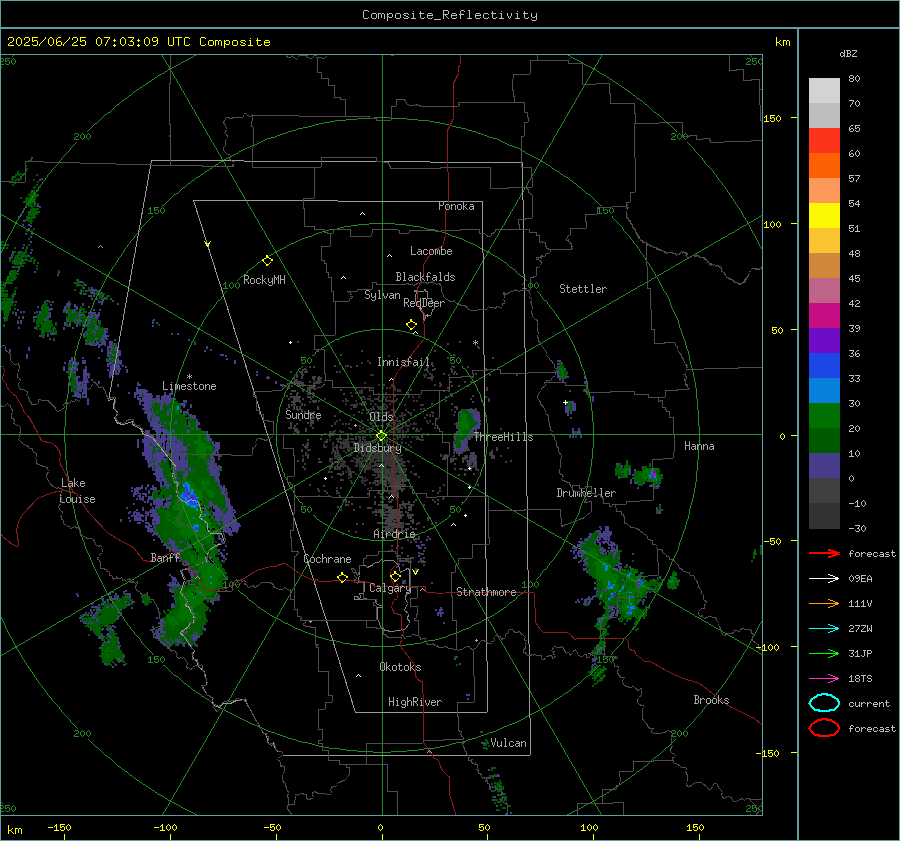Click the dBZ legend heading
Viewport: 900px width, 841px height.
(848, 53)
